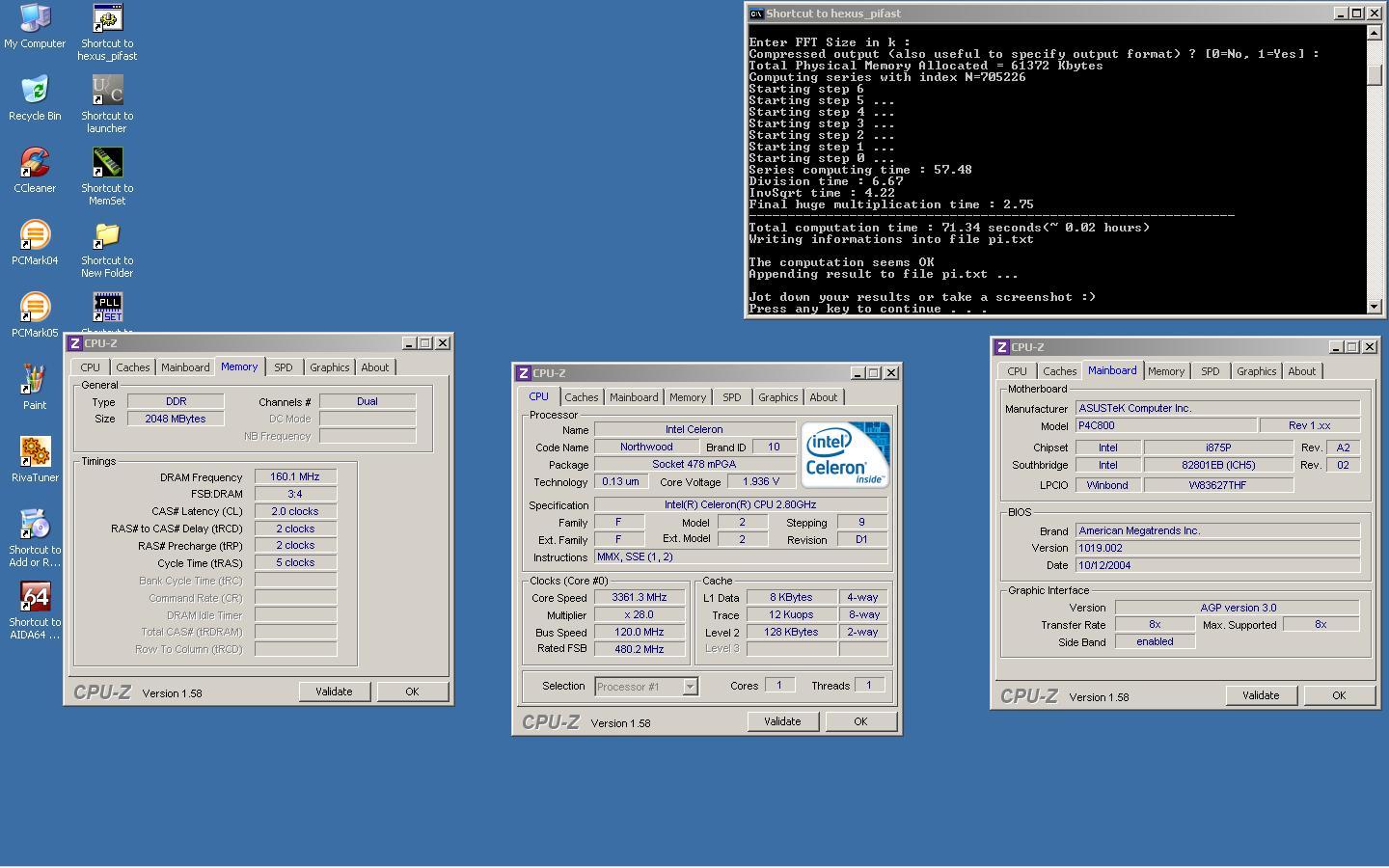Click the 2048 MBytes size field
Viewport: 1389px width, 868px height.
(x=176, y=419)
